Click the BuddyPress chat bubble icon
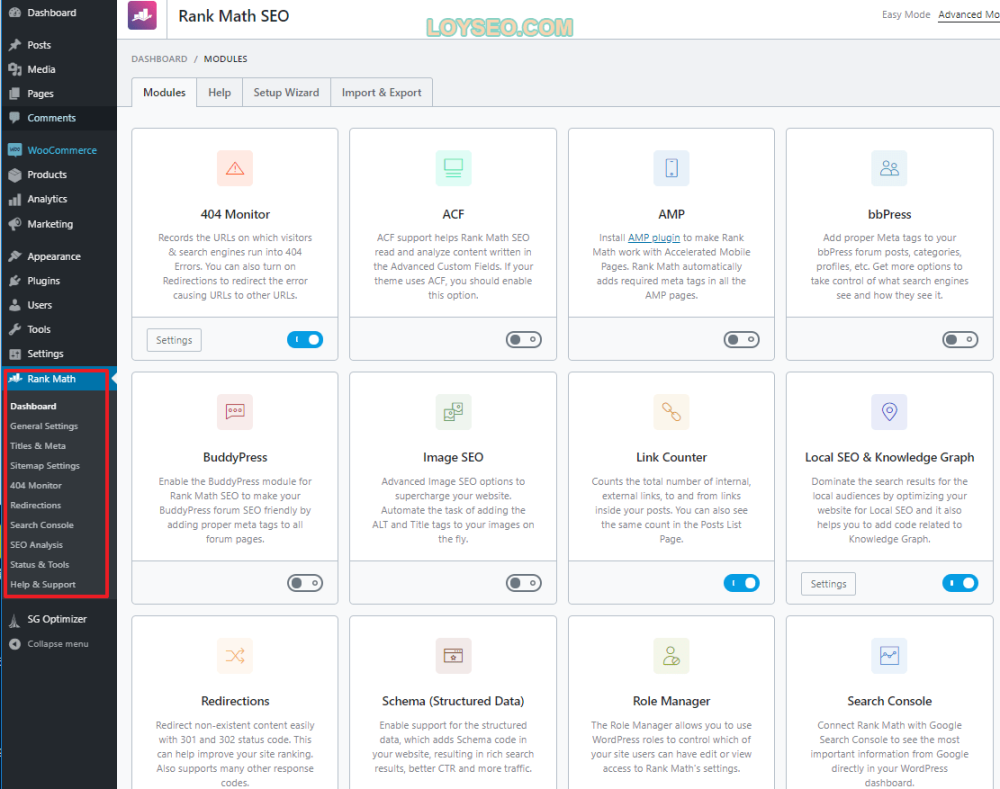1000x789 pixels. [x=235, y=411]
